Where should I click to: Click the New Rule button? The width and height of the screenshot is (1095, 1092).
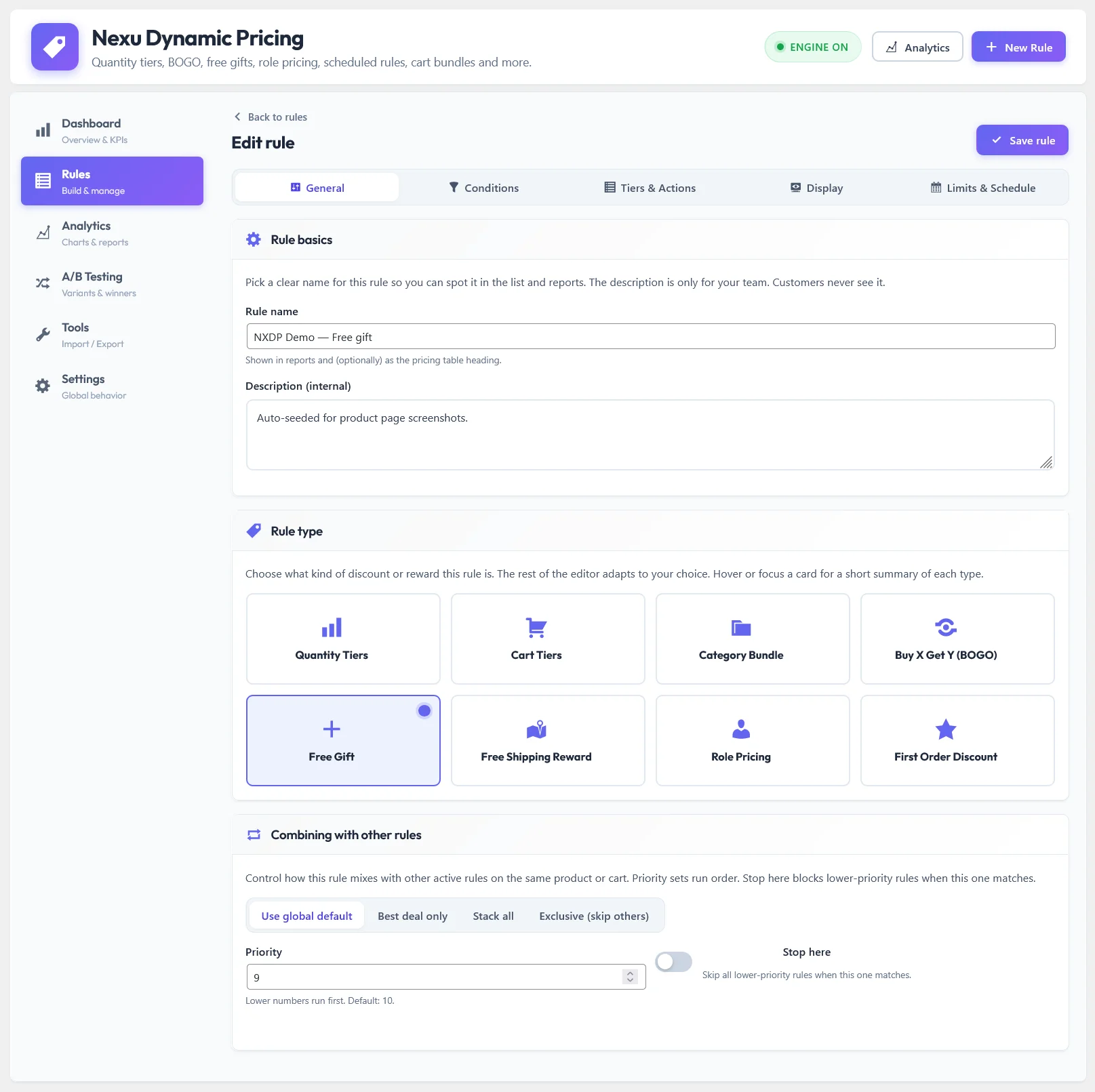[x=1018, y=47]
